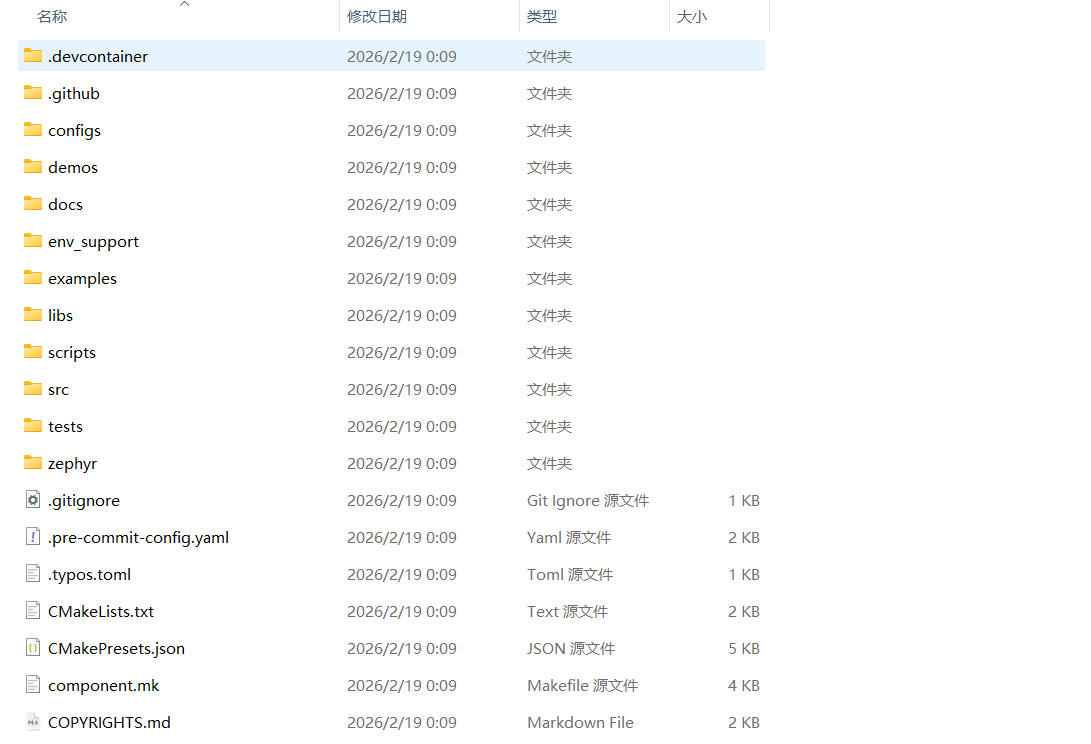Screen dimensions: 1091x744
Task: Click the .devcontainer folder icon
Action: (x=33, y=56)
